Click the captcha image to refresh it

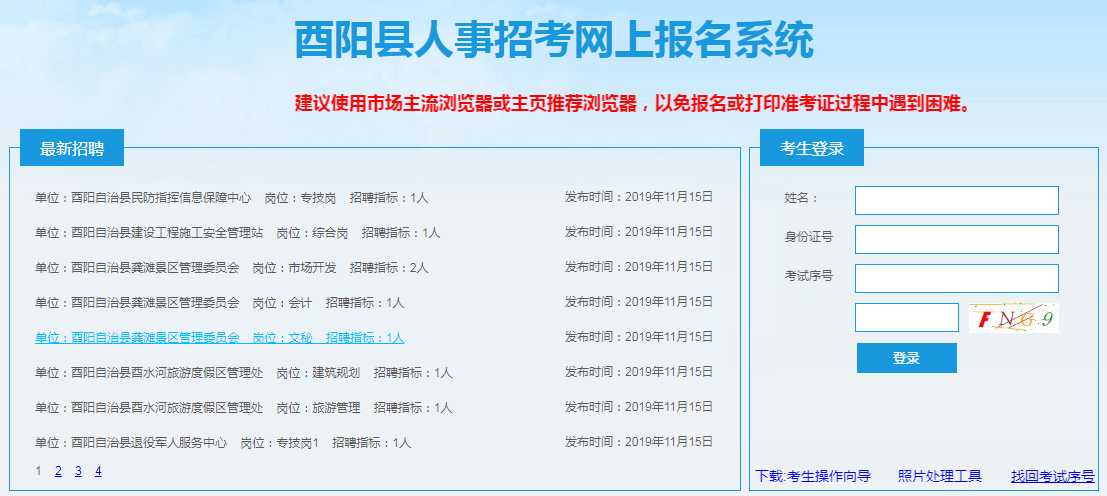[x=1013, y=318]
